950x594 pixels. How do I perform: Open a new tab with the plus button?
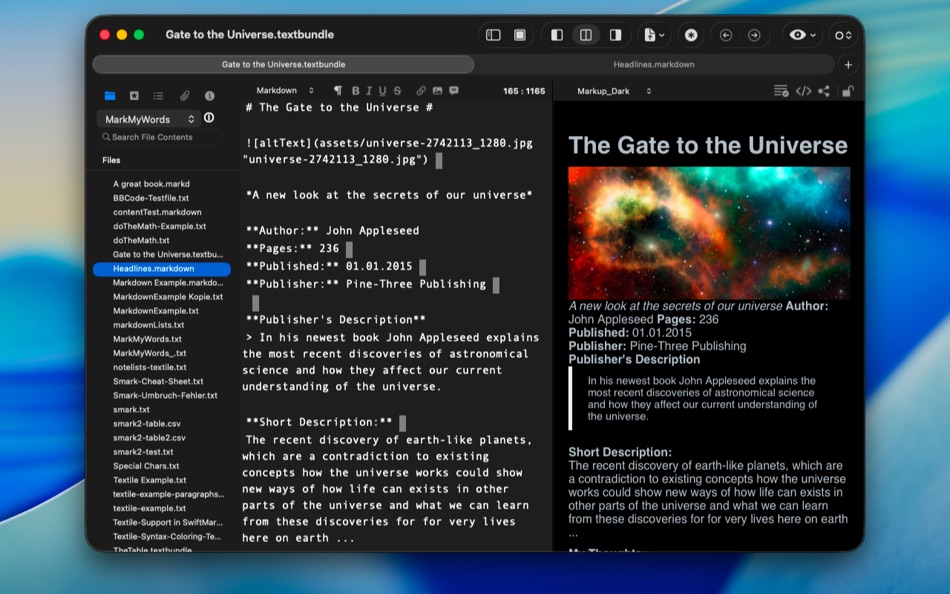tap(848, 63)
